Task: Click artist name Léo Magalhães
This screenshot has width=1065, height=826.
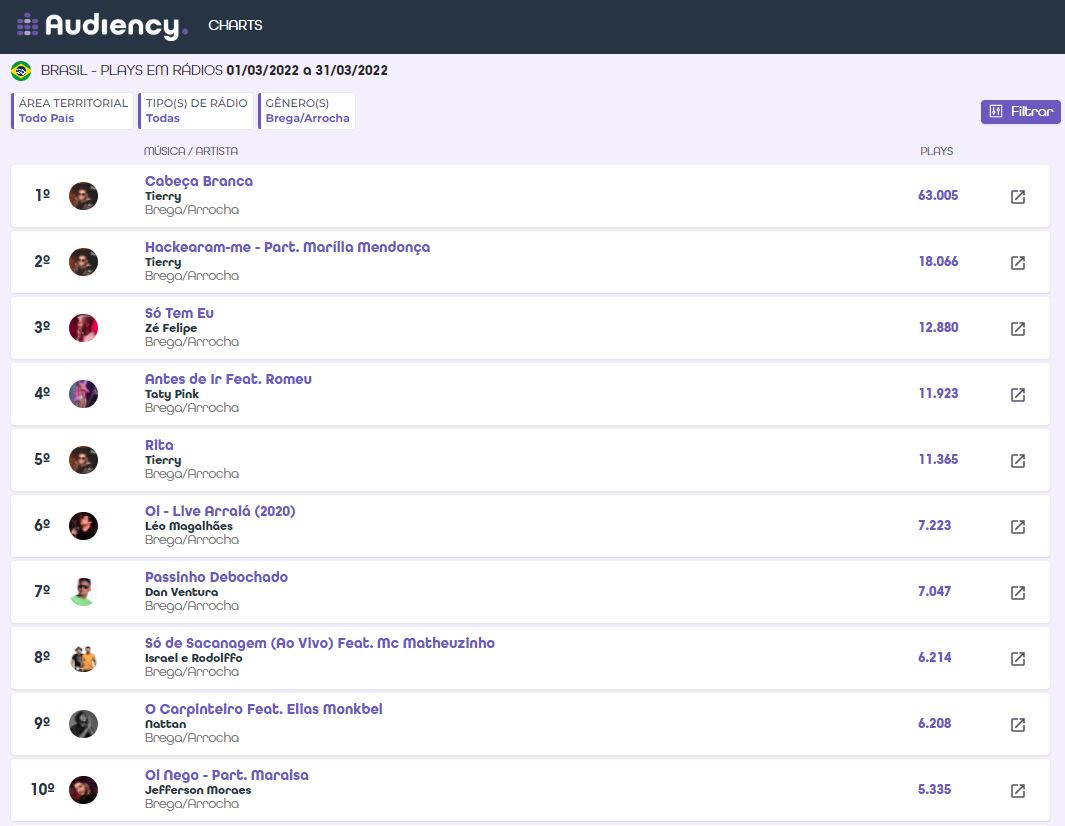Action: (189, 526)
